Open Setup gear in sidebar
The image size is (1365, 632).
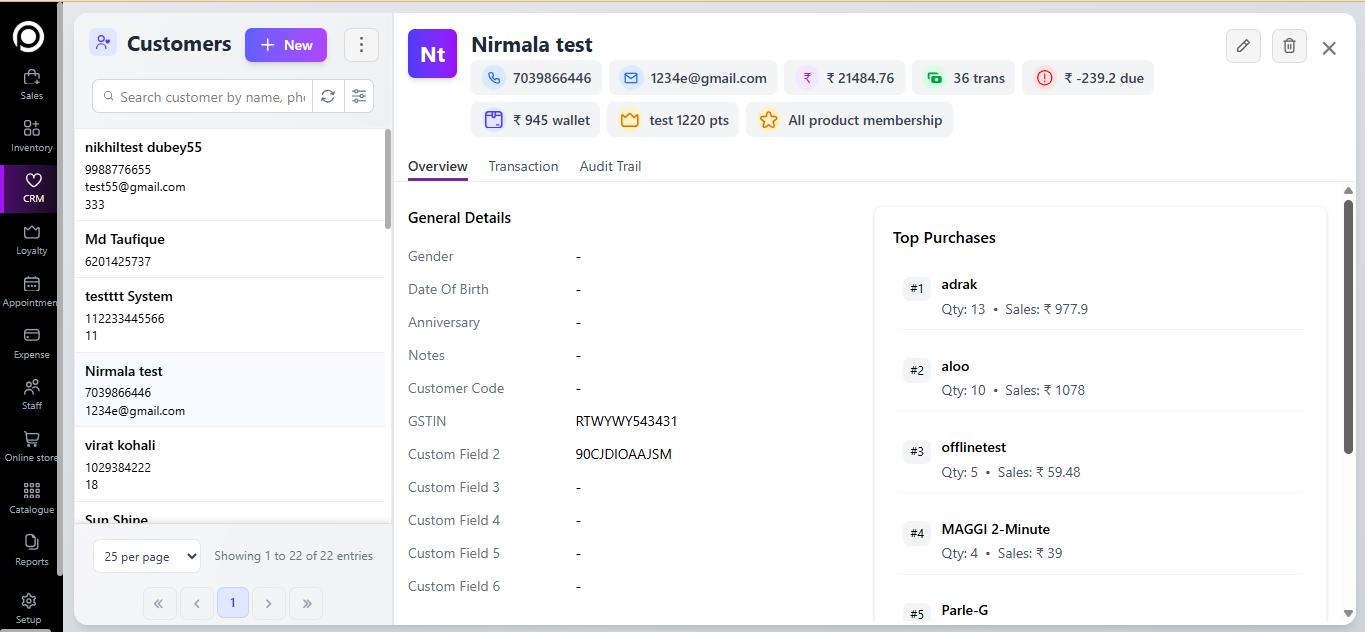click(29, 607)
